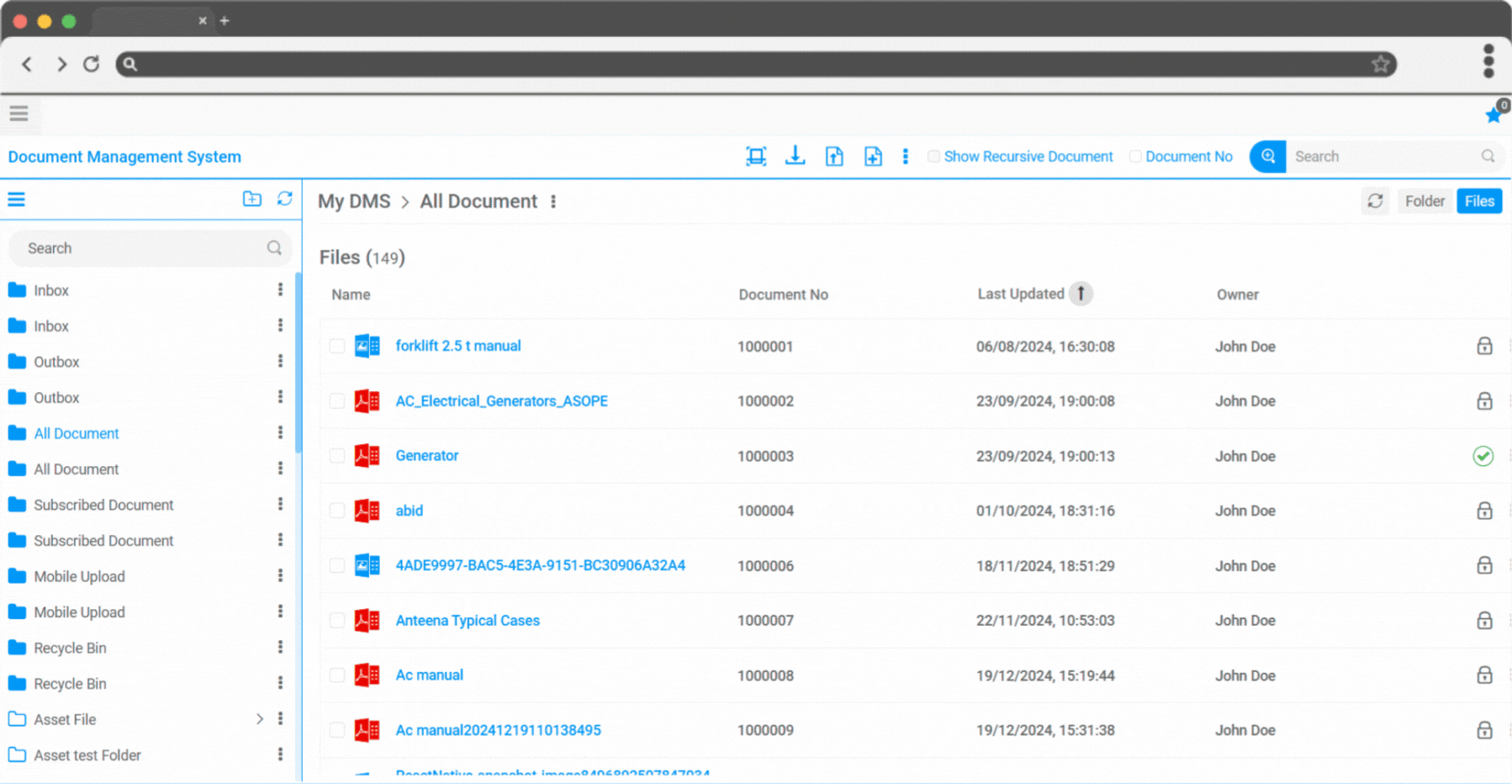
Task: Open options menu next to All Document breadcrumb
Action: pyautogui.click(x=554, y=202)
